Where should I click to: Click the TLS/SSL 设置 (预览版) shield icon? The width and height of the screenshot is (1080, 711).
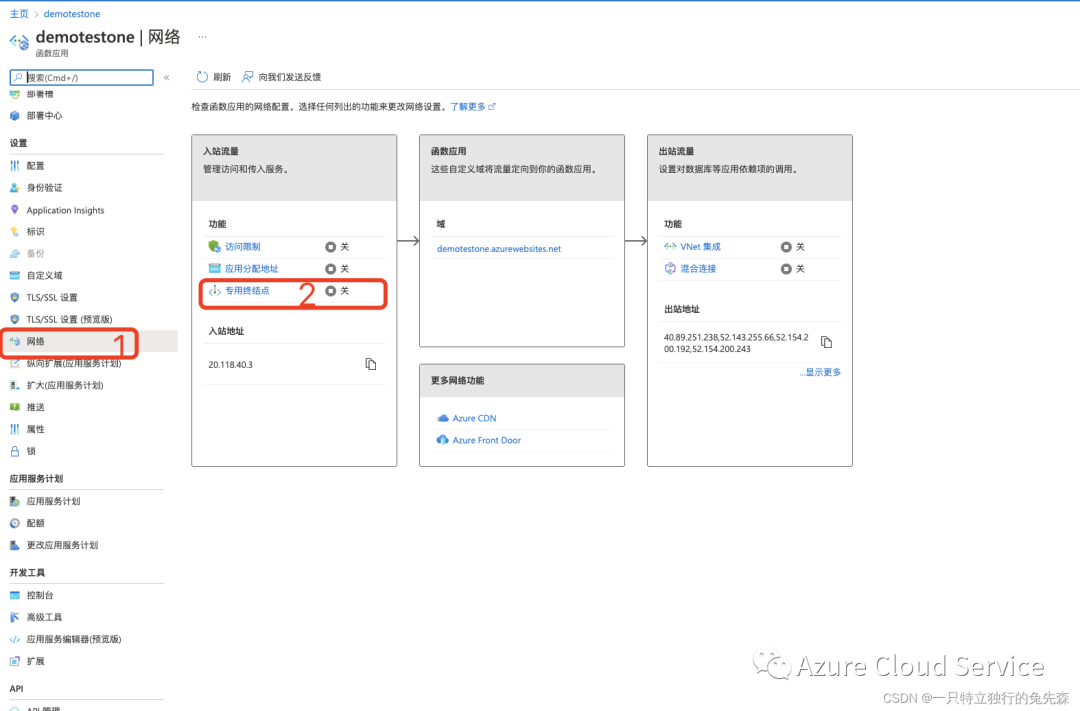tap(14, 320)
